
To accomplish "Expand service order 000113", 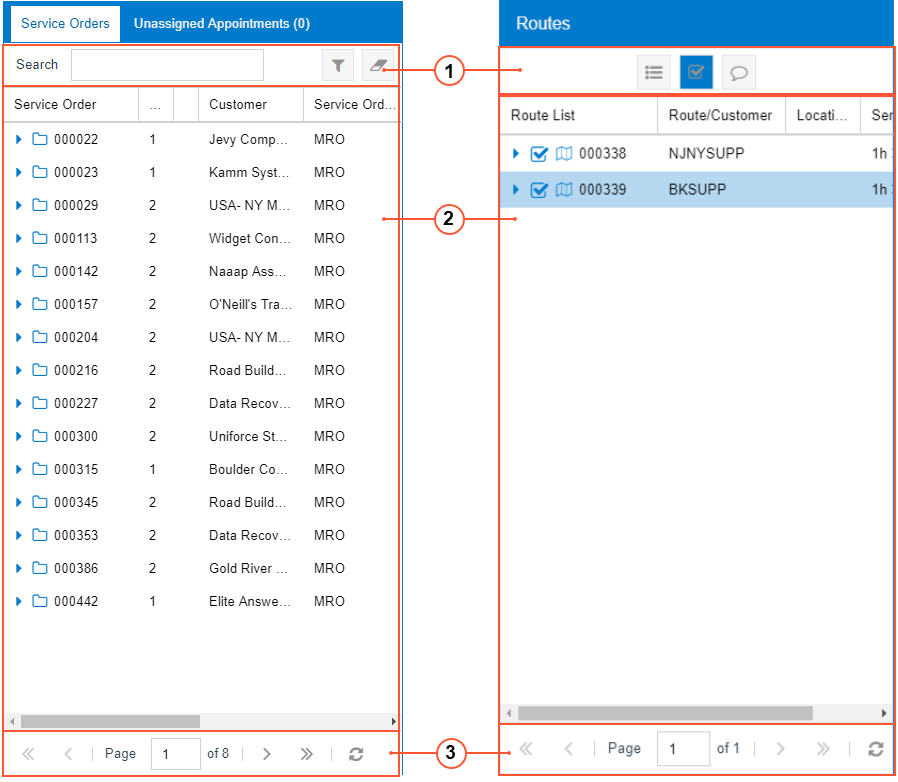I will 19,239.
